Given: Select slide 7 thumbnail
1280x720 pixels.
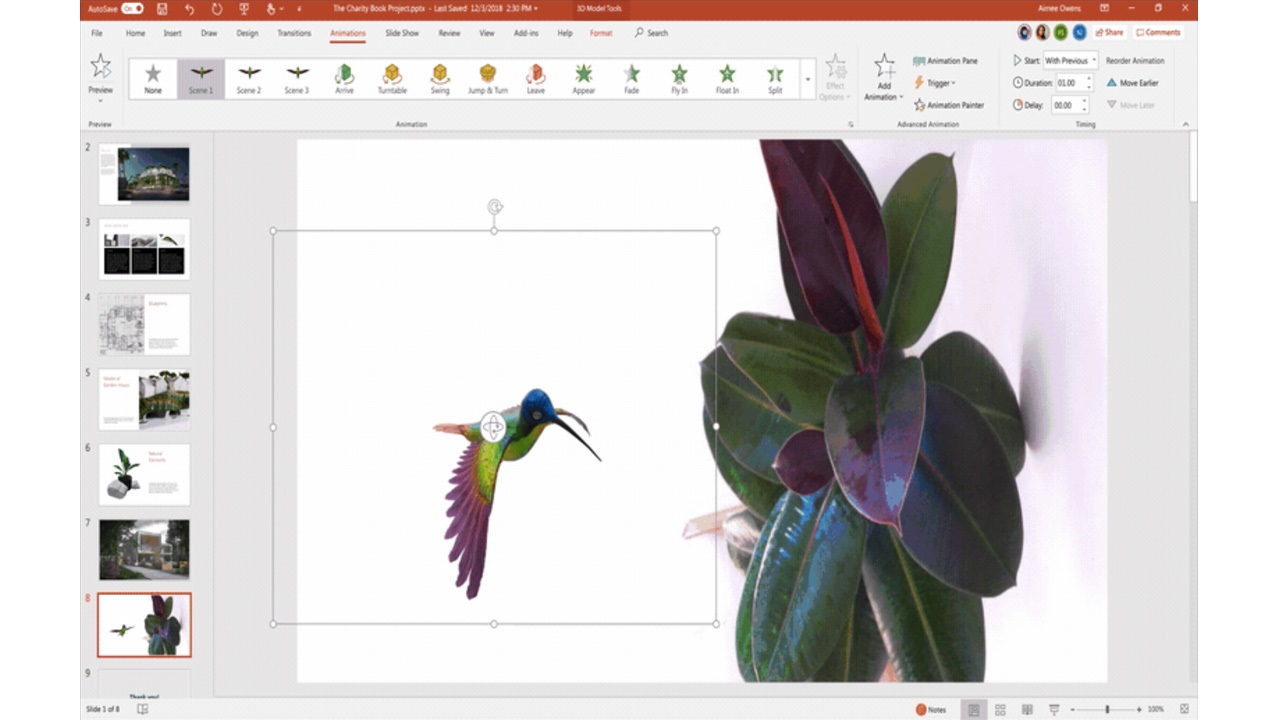Looking at the screenshot, I should pyautogui.click(x=144, y=549).
